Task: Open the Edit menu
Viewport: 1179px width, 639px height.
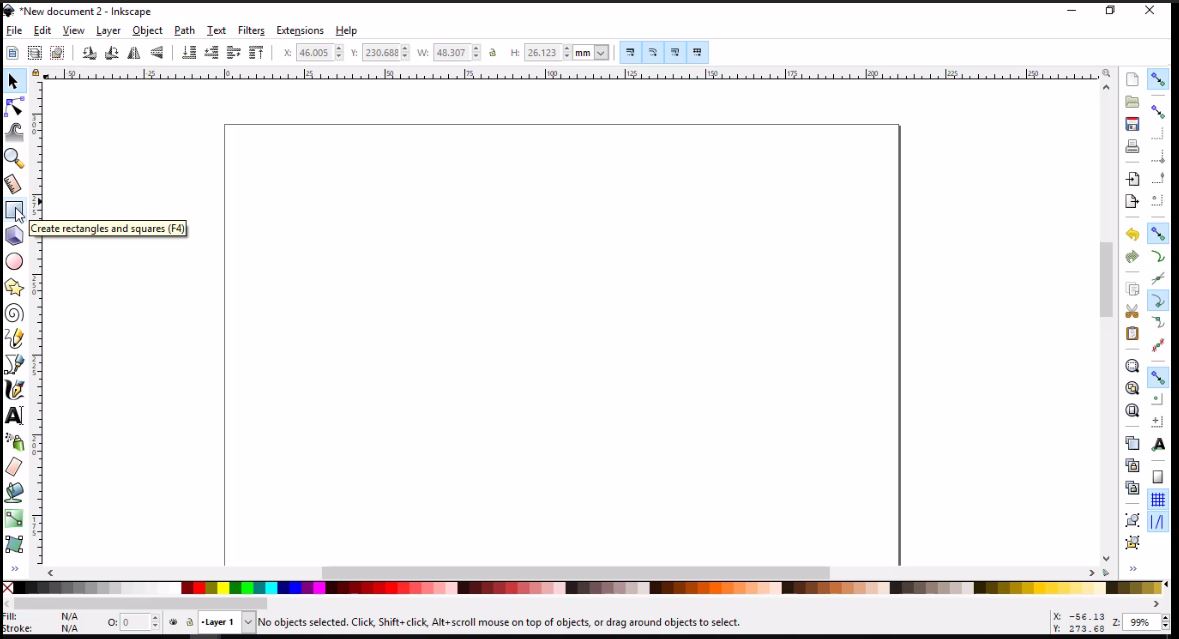Action: coord(42,31)
